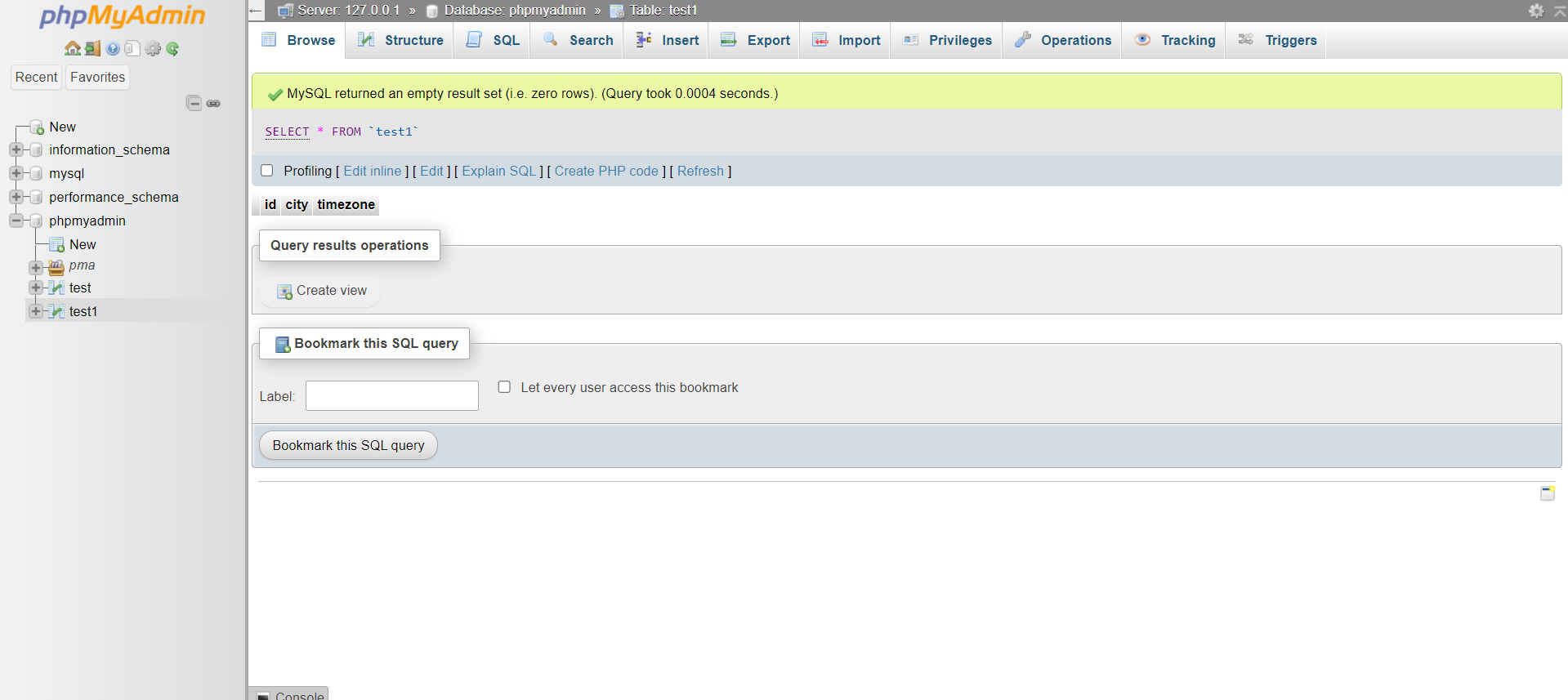This screenshot has width=1568, height=700.
Task: Click the new database icon in tree
Action: tap(37, 127)
